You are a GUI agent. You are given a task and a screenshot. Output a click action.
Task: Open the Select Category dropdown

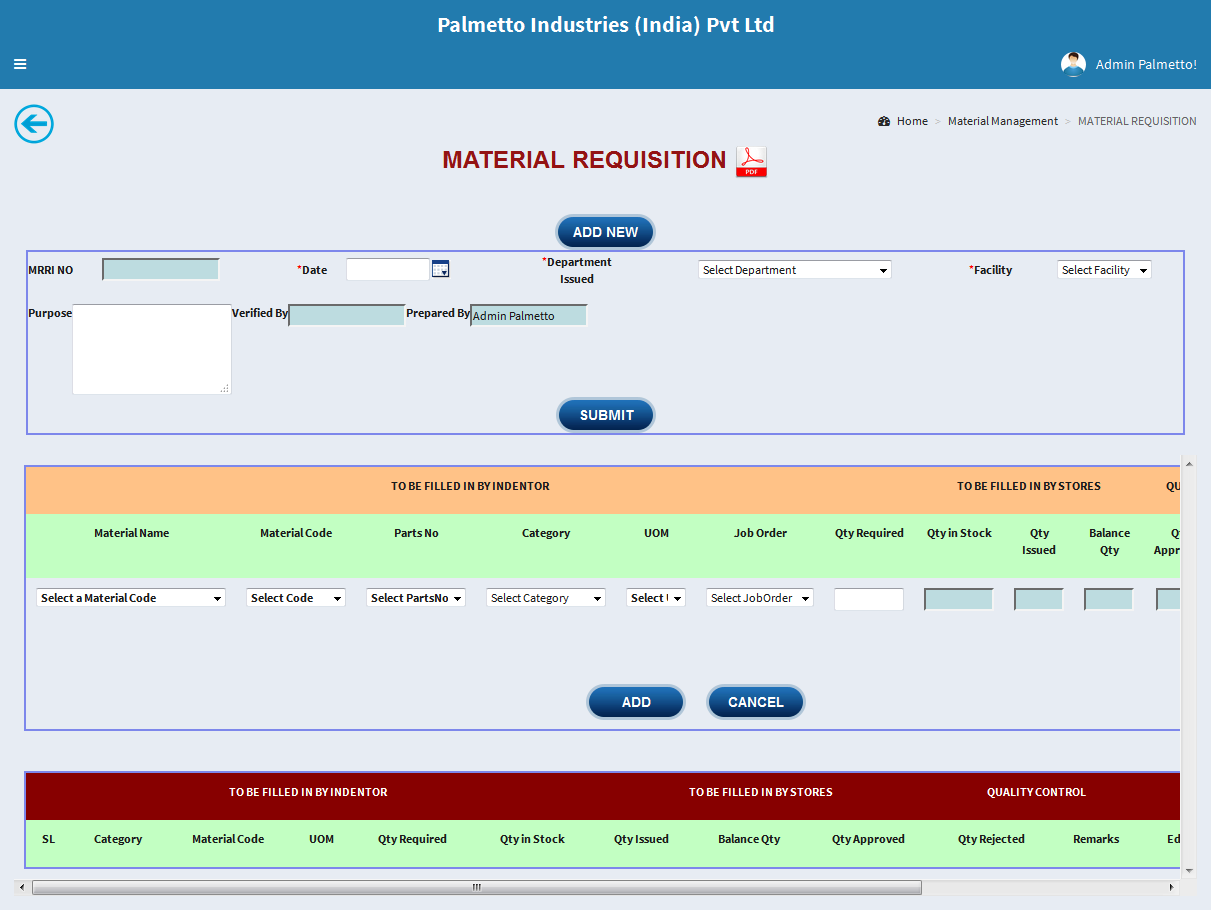click(x=546, y=598)
